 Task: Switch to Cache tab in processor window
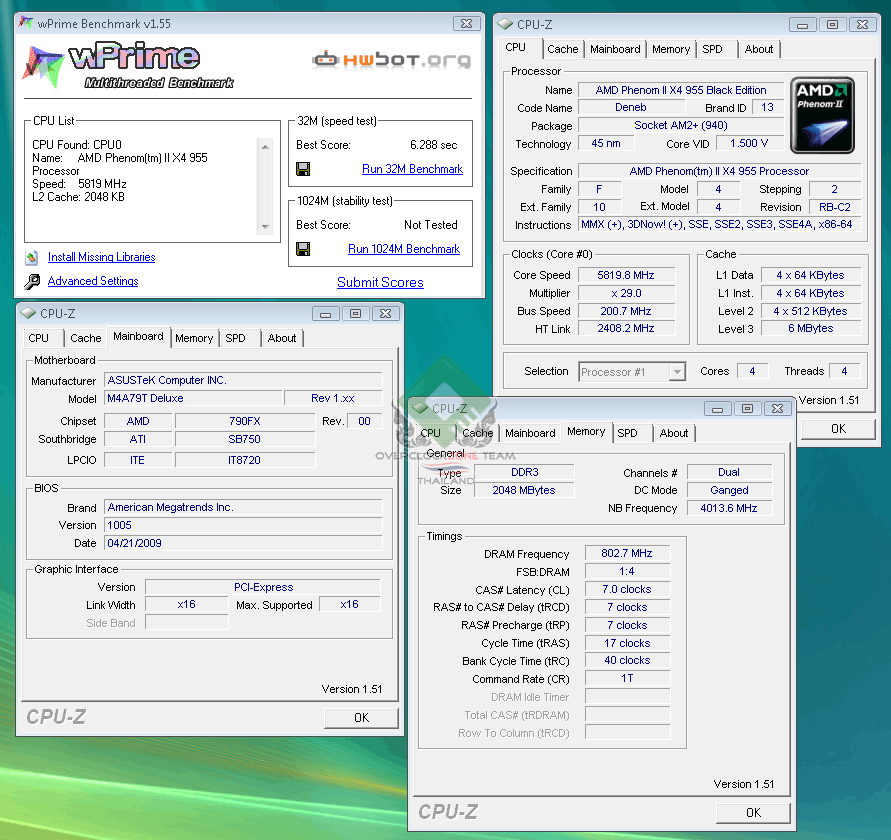(563, 49)
